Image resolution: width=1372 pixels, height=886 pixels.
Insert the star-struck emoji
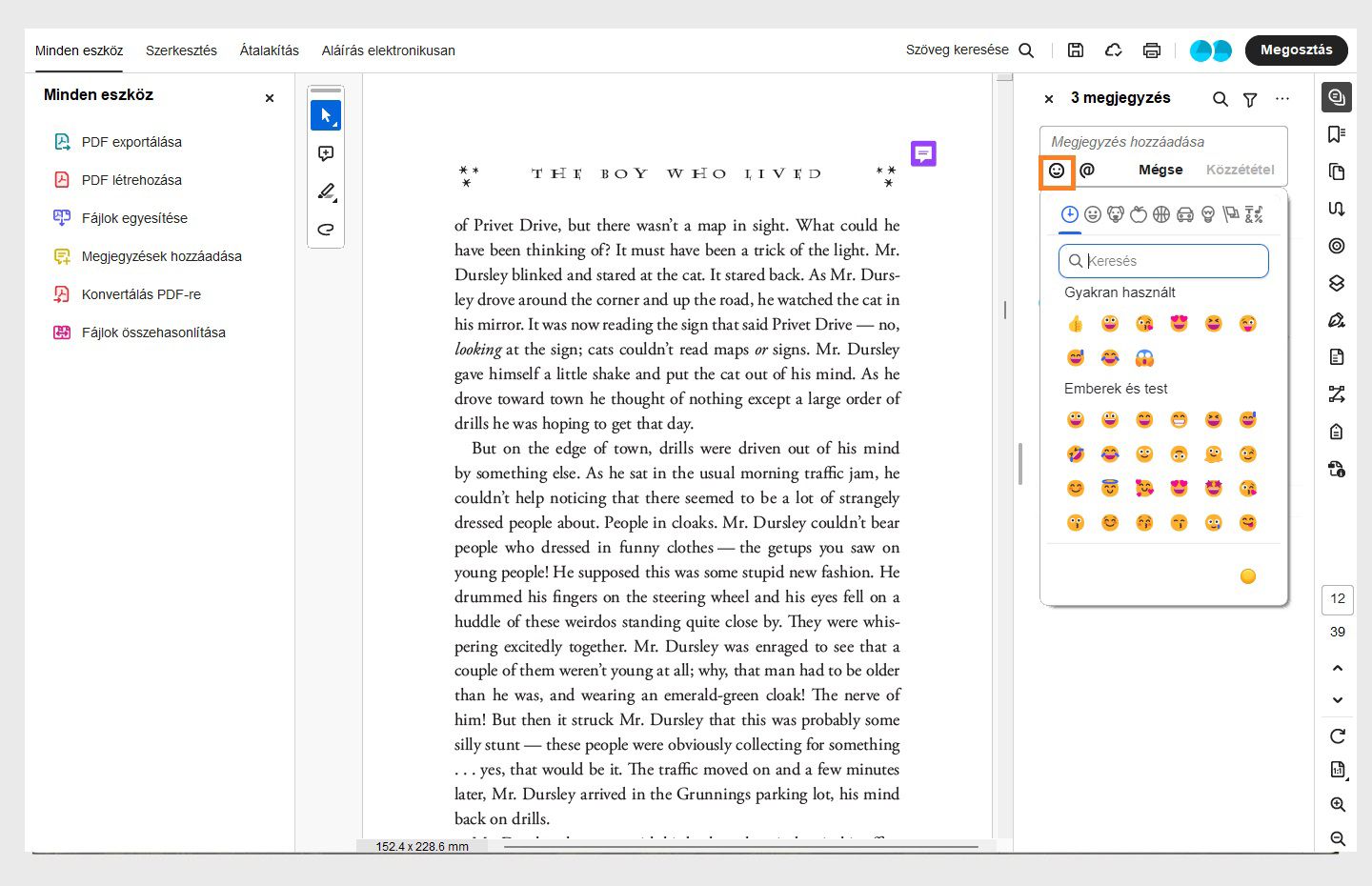(1213, 489)
